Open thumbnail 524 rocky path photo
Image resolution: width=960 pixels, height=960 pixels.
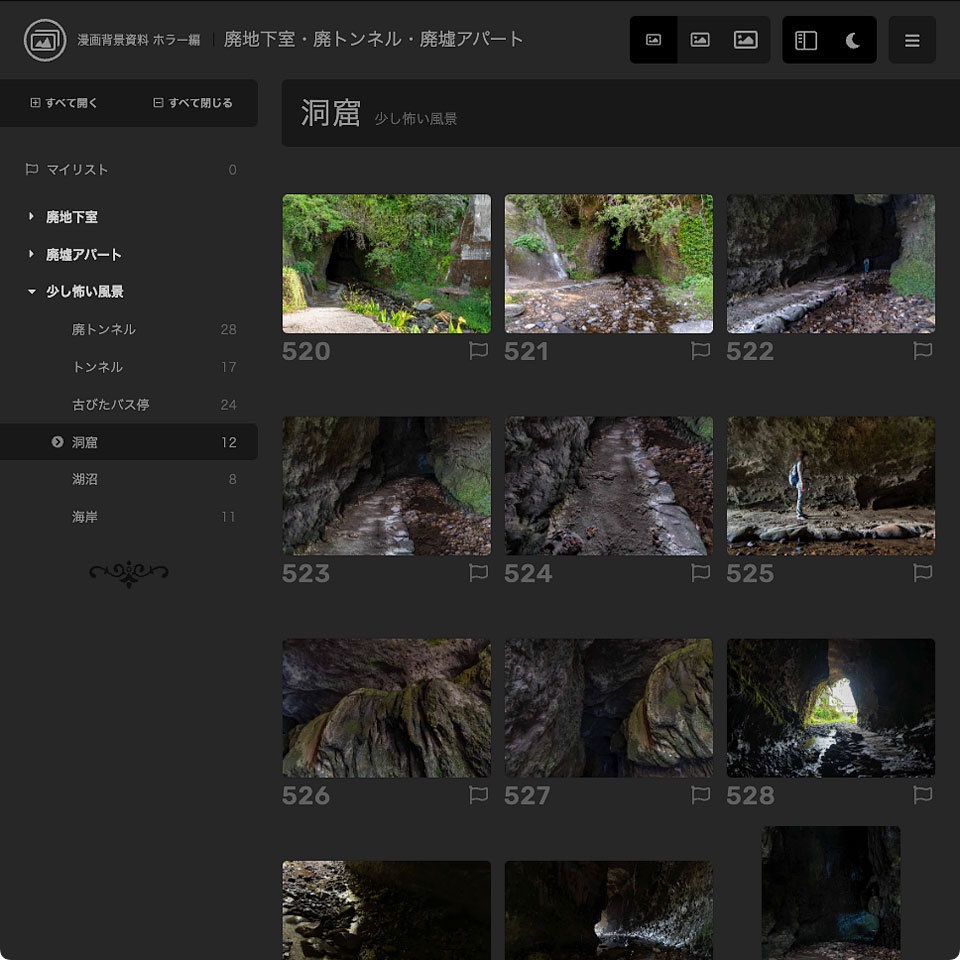click(x=609, y=486)
